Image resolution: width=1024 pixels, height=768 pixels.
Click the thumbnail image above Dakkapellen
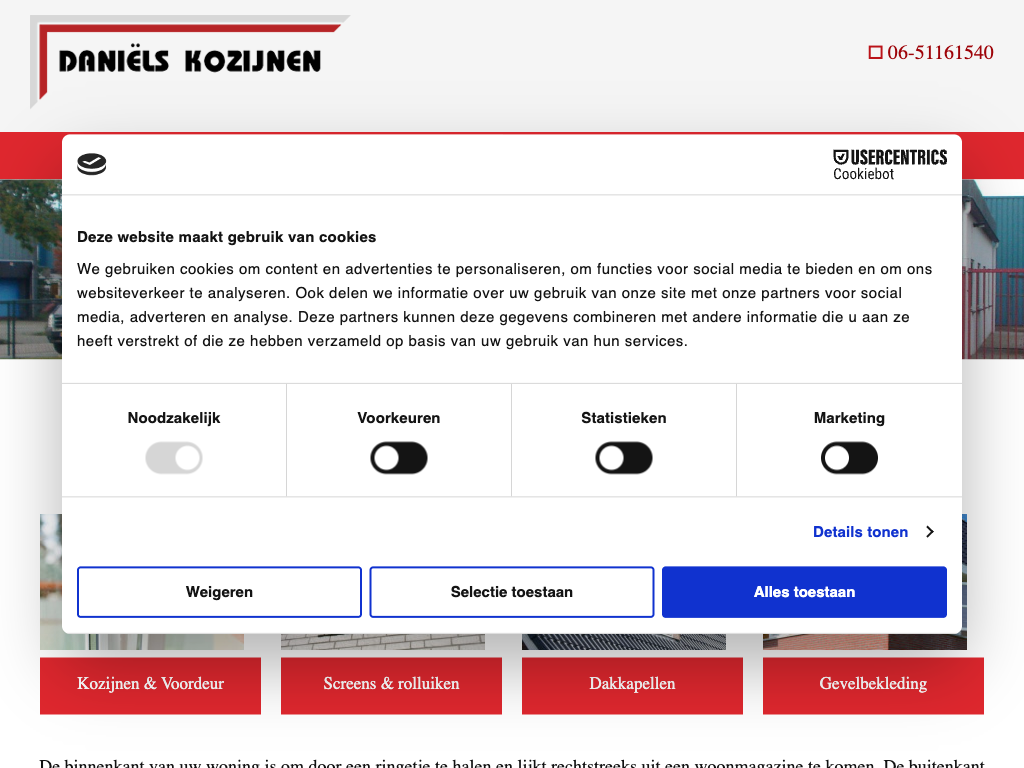click(624, 642)
